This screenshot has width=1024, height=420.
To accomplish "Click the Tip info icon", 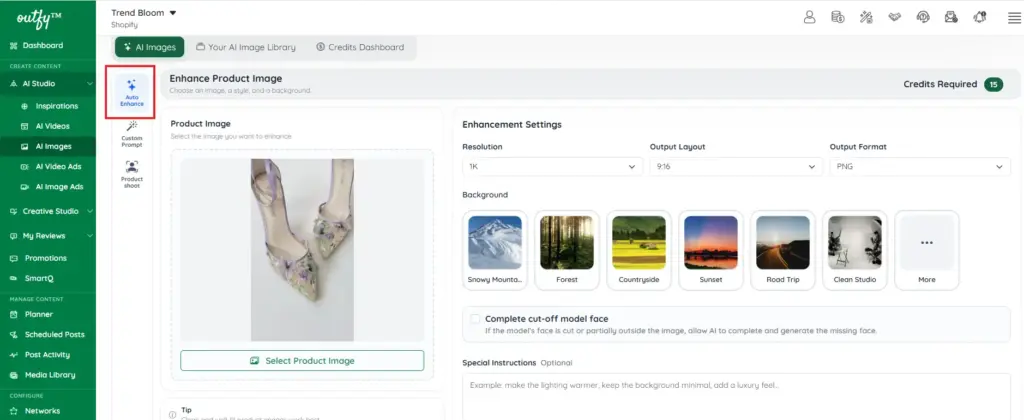I will click(172, 414).
